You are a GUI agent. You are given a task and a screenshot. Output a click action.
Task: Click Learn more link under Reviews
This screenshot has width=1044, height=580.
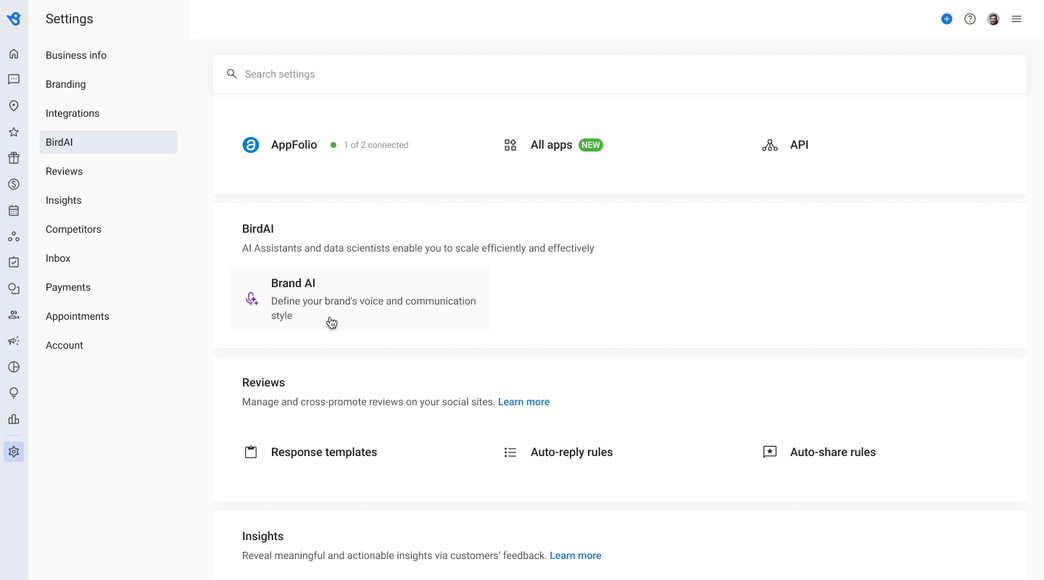[x=523, y=402]
